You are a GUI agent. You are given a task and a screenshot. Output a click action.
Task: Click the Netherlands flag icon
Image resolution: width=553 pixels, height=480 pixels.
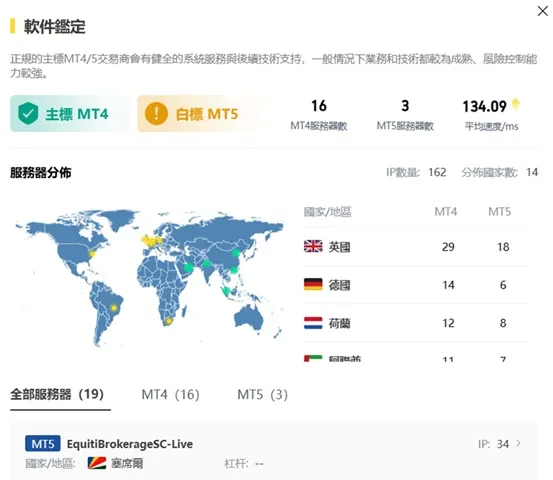(313, 323)
